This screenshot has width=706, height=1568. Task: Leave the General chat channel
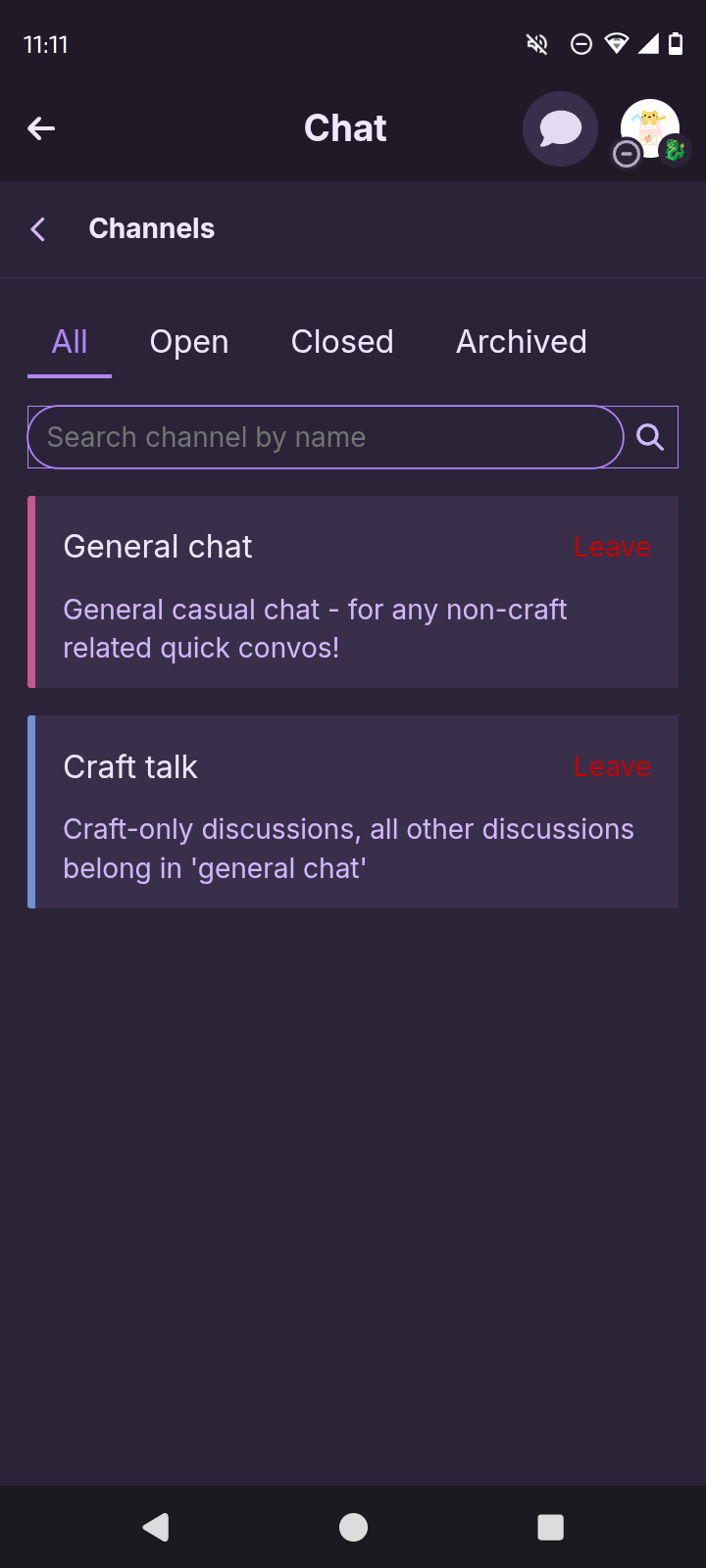coord(612,547)
